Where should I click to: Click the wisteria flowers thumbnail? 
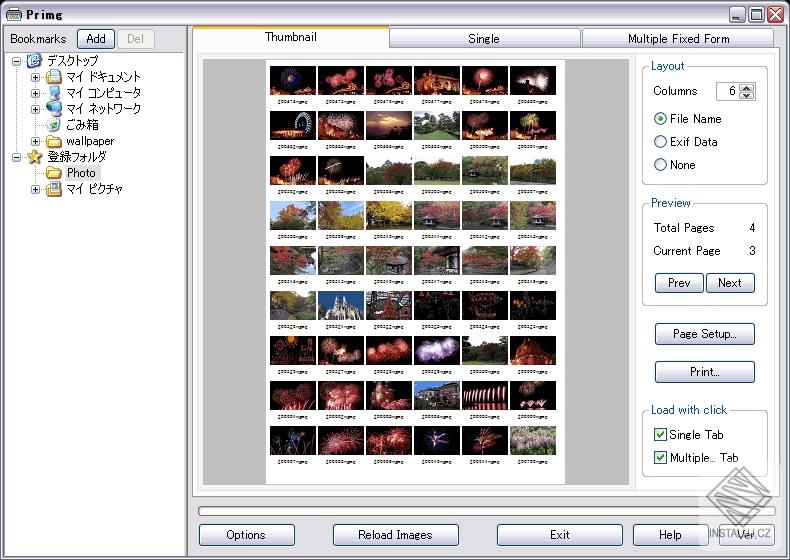(533, 441)
